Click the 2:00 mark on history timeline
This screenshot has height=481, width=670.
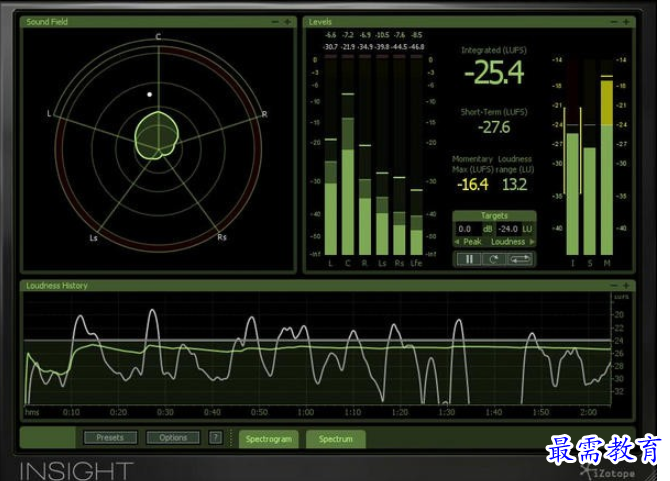(588, 412)
